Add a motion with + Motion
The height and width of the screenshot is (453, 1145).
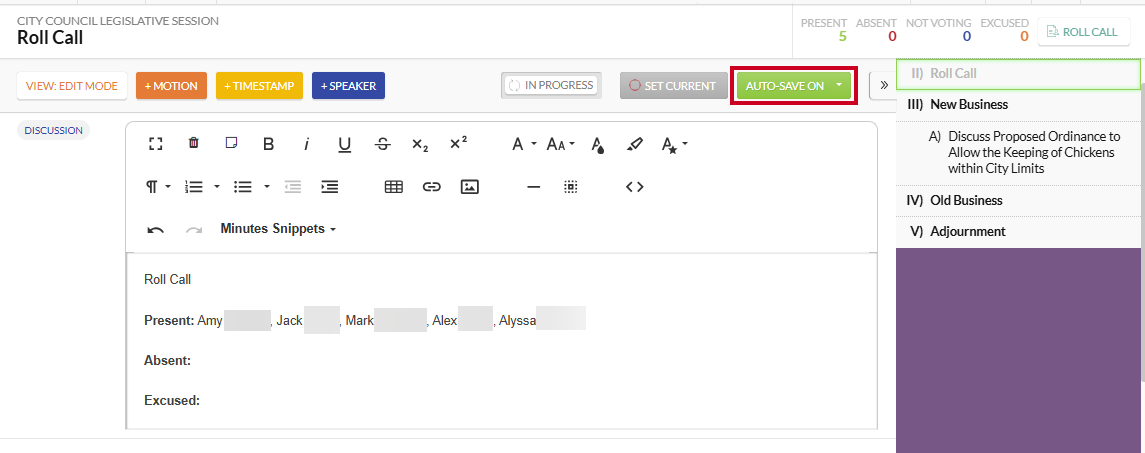tap(171, 85)
